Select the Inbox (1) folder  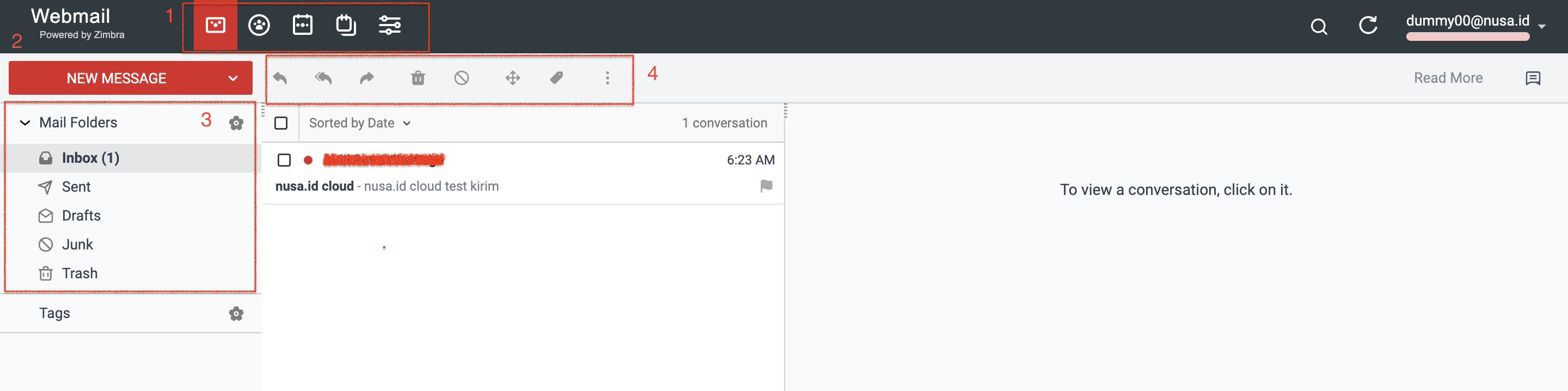click(x=130, y=158)
